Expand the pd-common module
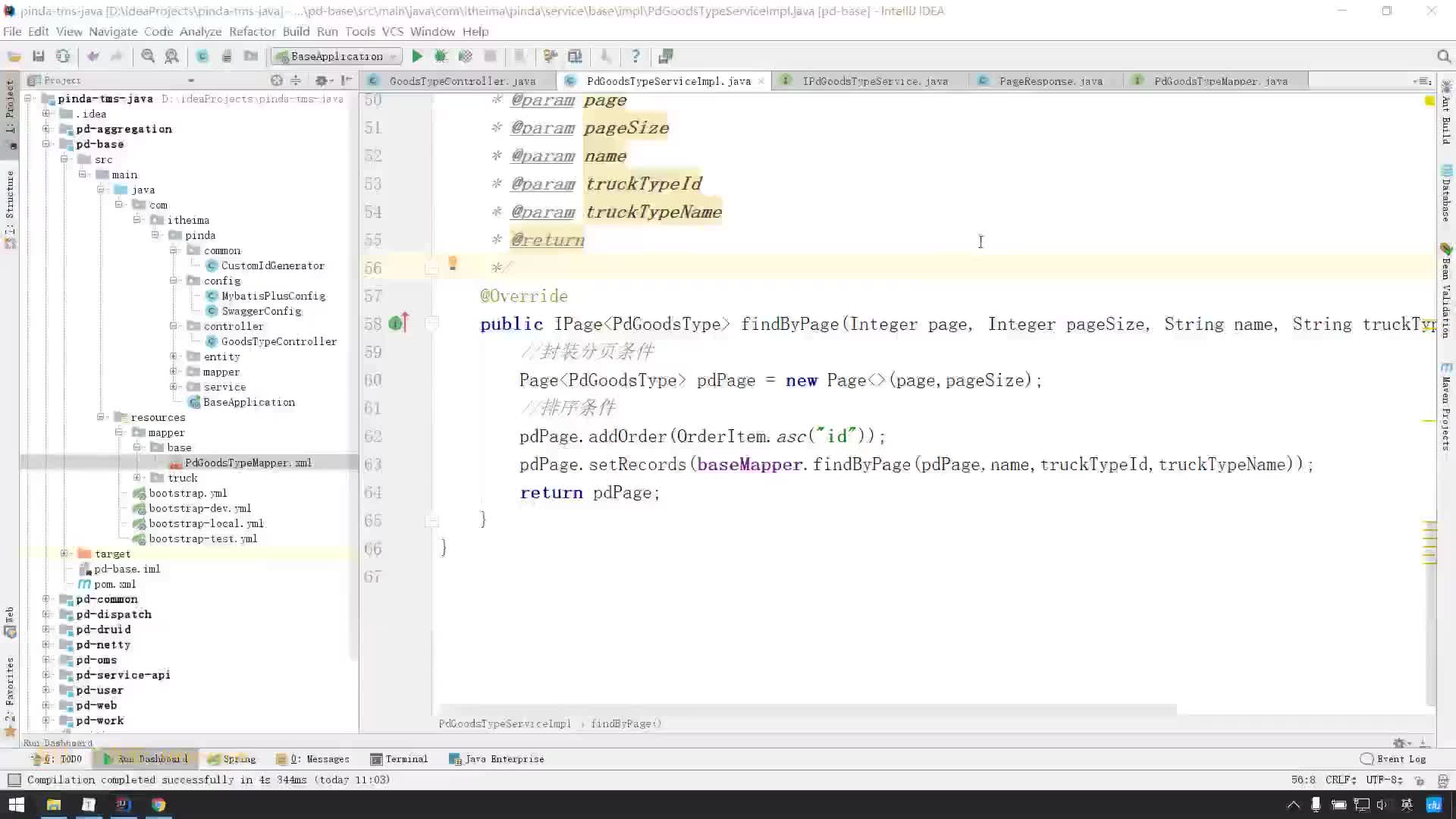1456x819 pixels. (46, 599)
